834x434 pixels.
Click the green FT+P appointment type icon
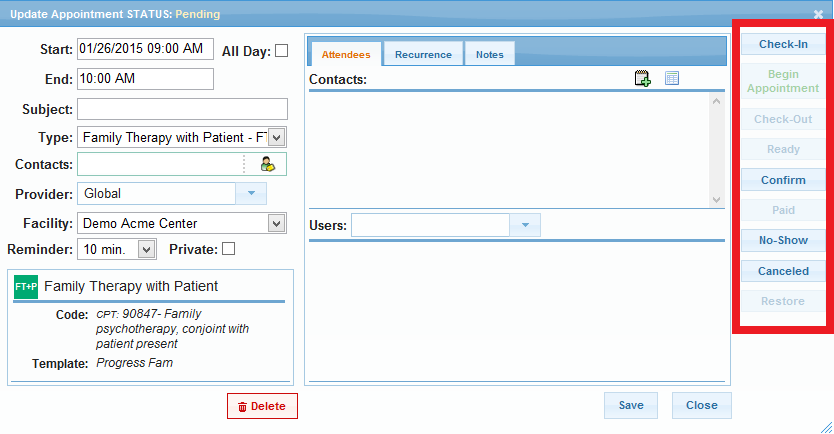[x=26, y=286]
